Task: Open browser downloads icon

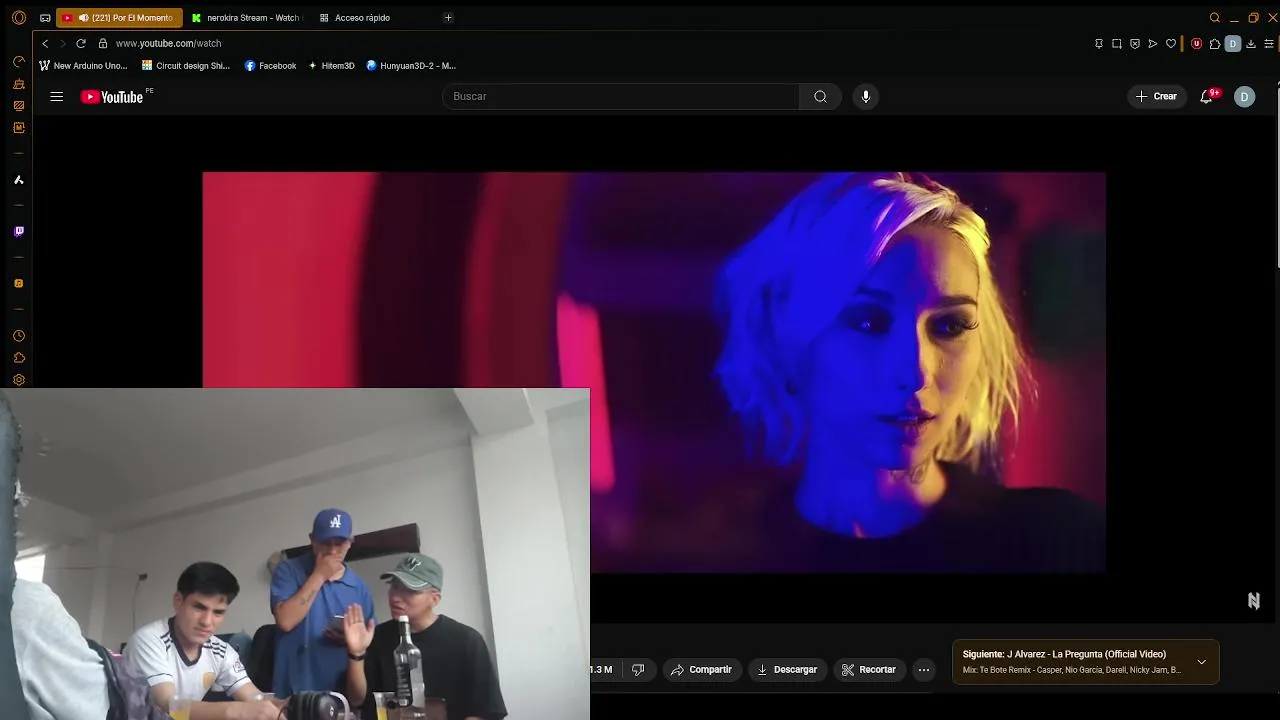Action: click(1251, 44)
